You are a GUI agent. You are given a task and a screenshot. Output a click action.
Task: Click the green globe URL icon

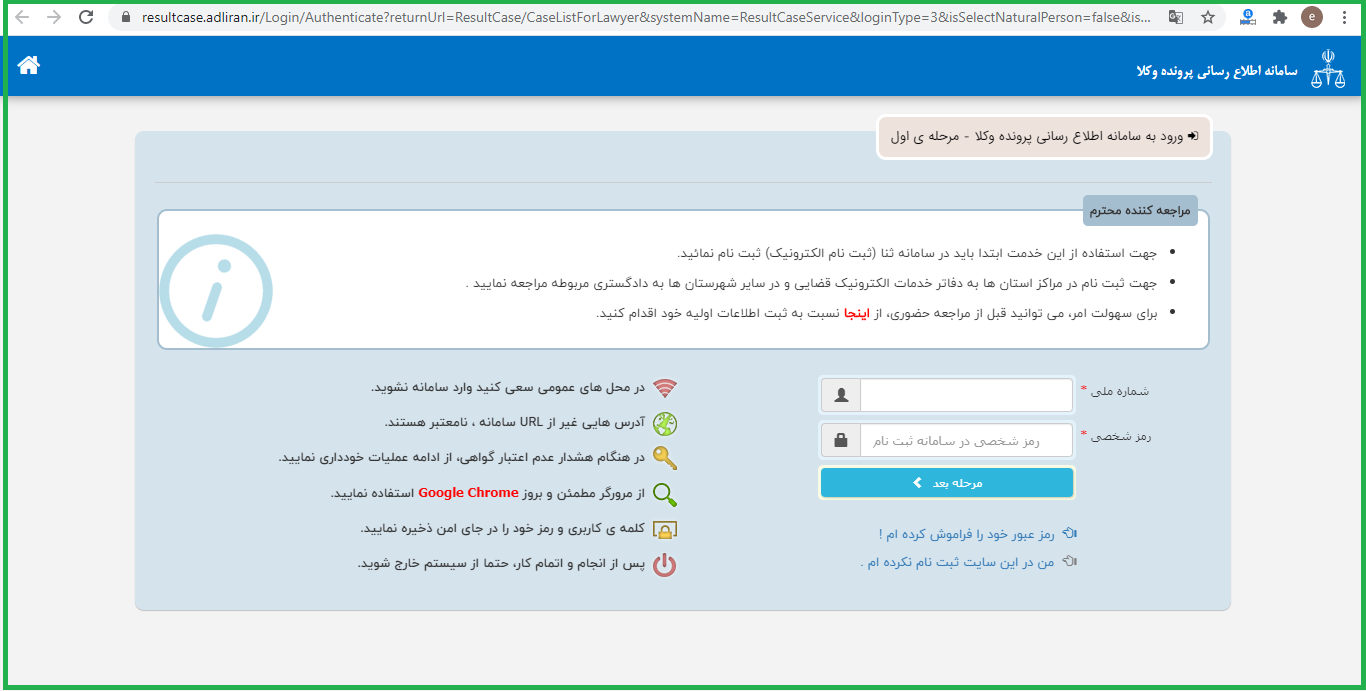(665, 423)
